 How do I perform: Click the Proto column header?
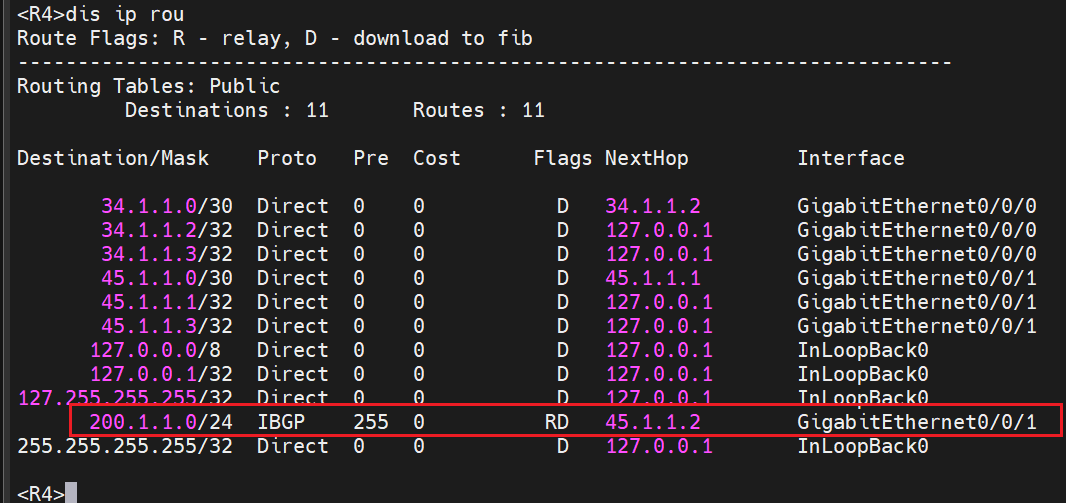pyautogui.click(x=286, y=158)
